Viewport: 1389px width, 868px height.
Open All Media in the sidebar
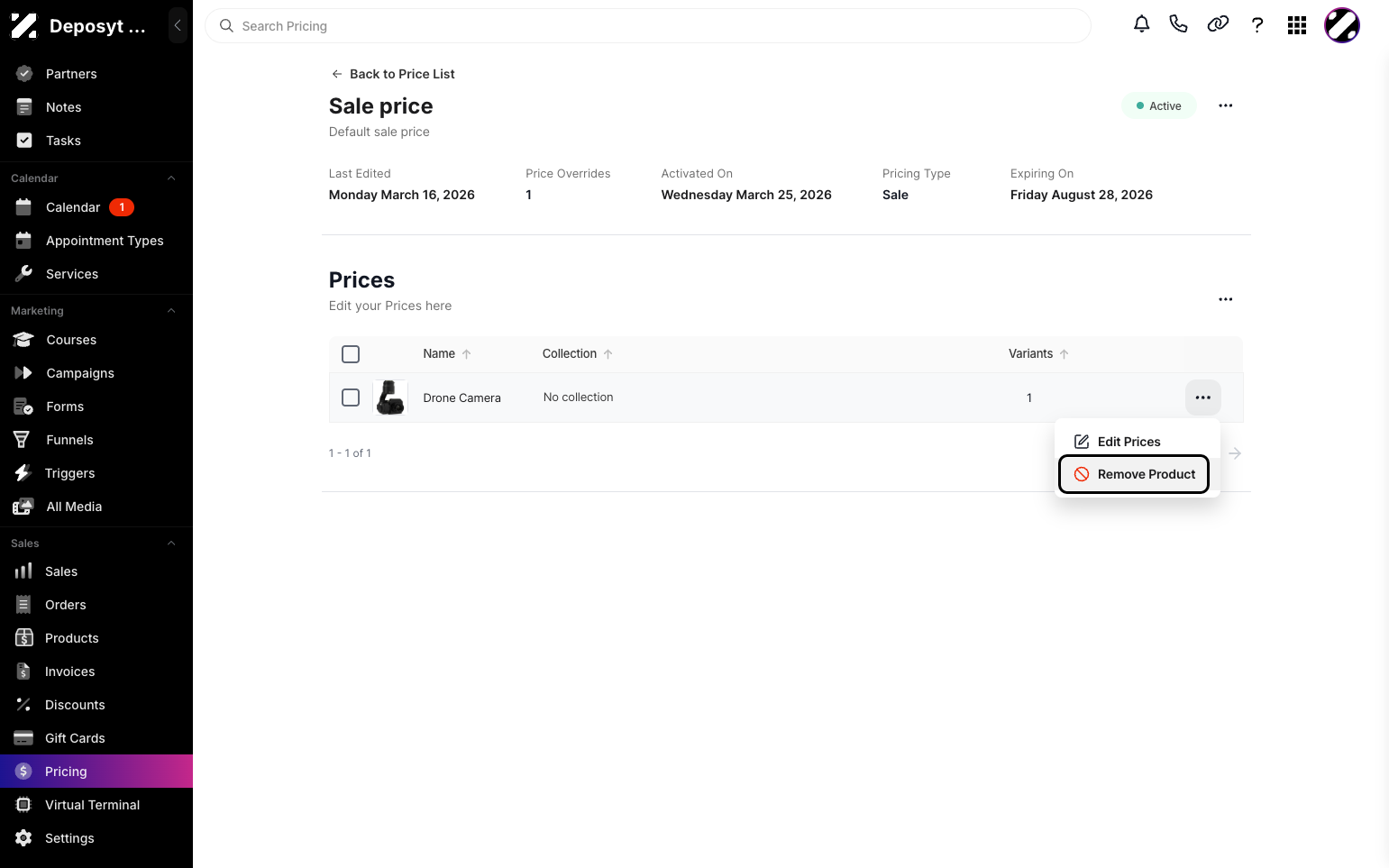pos(96,507)
